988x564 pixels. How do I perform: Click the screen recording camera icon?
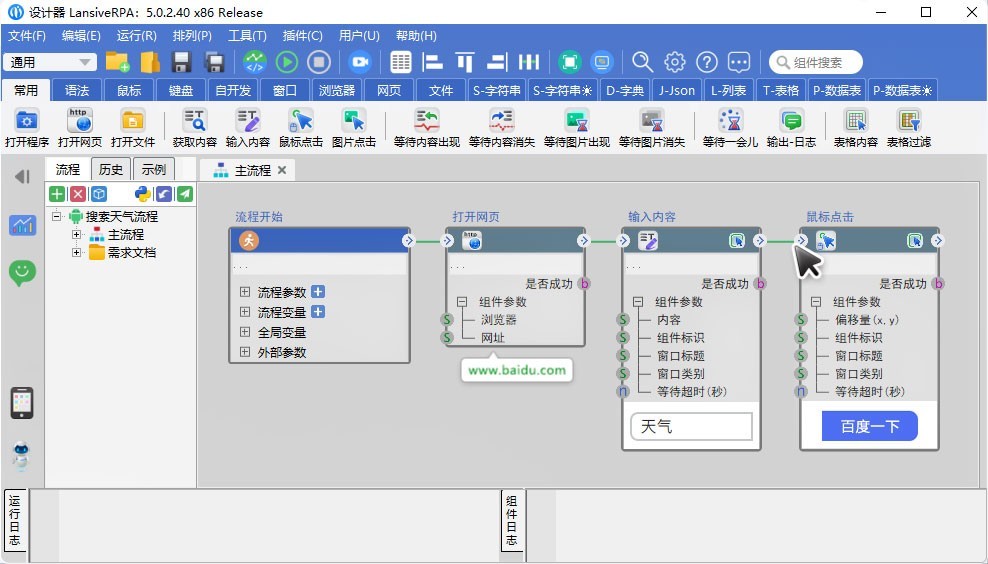[x=359, y=62]
